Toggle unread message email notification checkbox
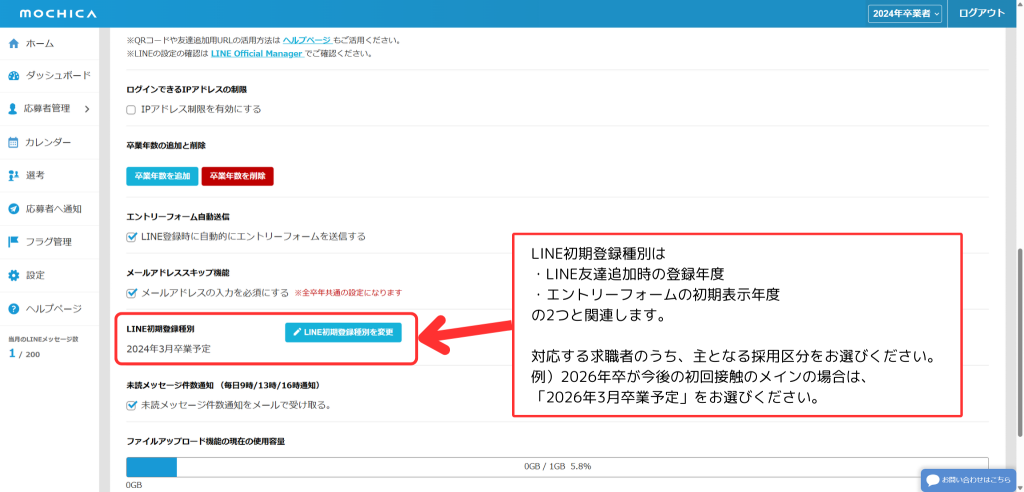 pyautogui.click(x=131, y=405)
